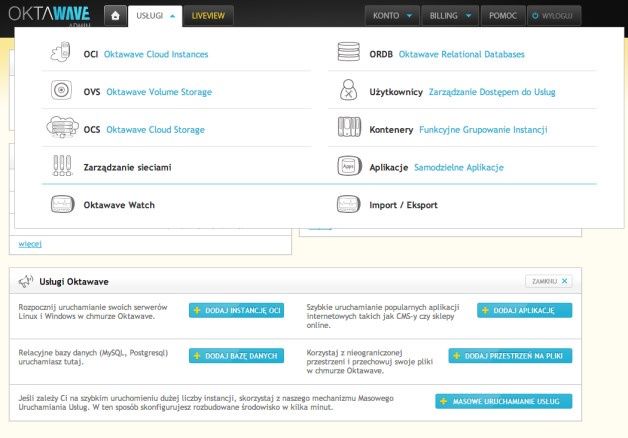Screen dimensions: 628x438
Task: Expand the Billing dropdown
Action: 450,16
